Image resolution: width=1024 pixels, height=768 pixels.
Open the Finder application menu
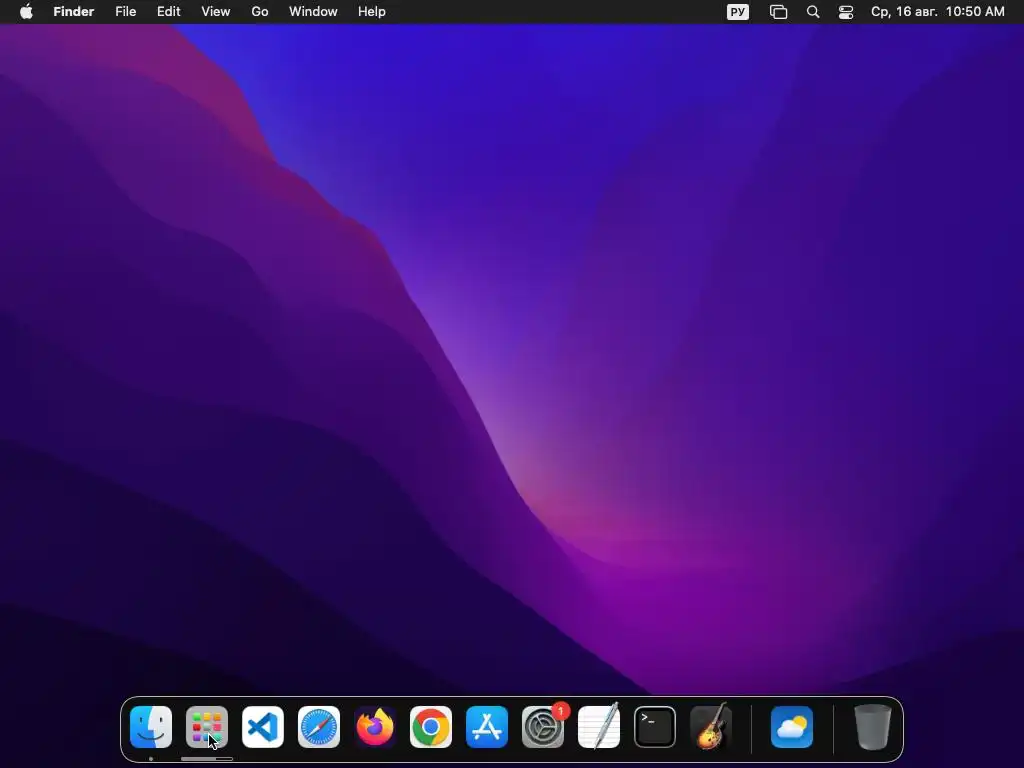(x=74, y=12)
